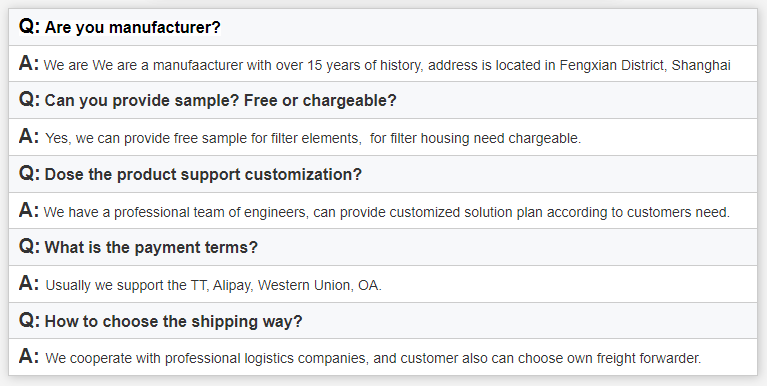The image size is (767, 386).
Task: Click the answer listing TT, Alipay, Western Union
Action: pos(213,285)
